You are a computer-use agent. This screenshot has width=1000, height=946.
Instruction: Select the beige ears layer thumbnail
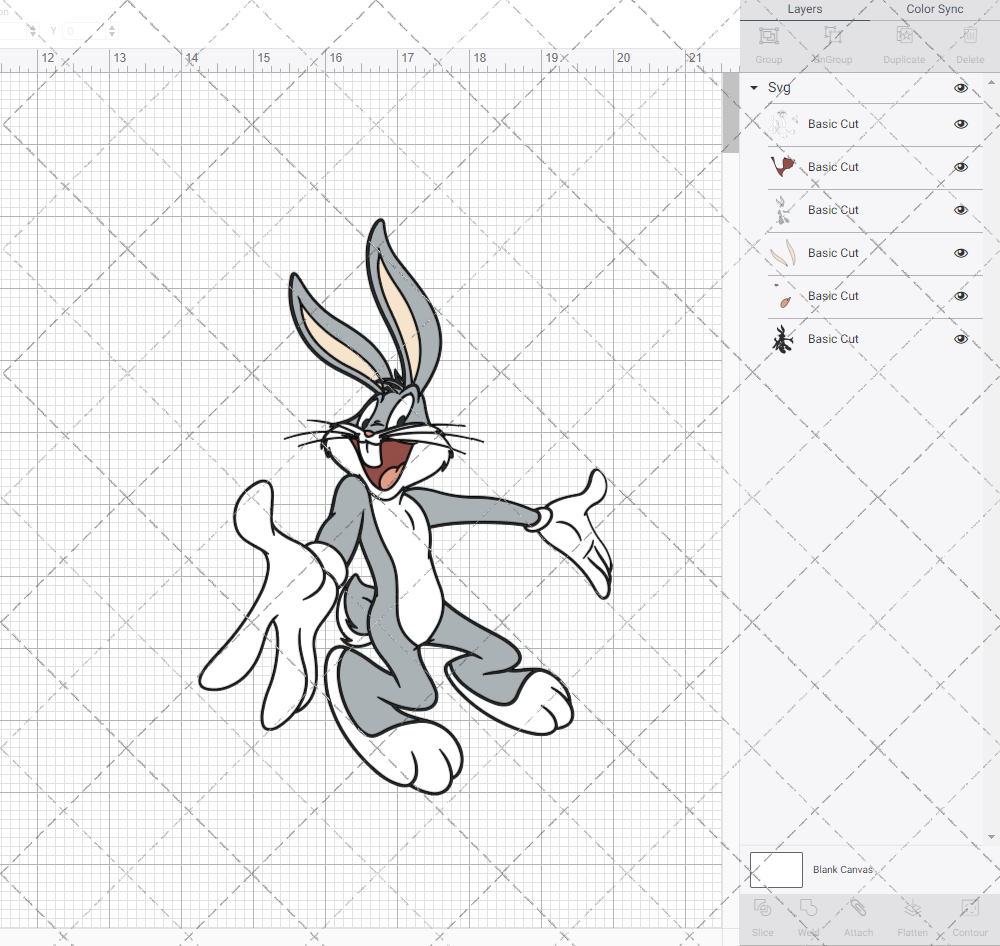[x=783, y=253]
